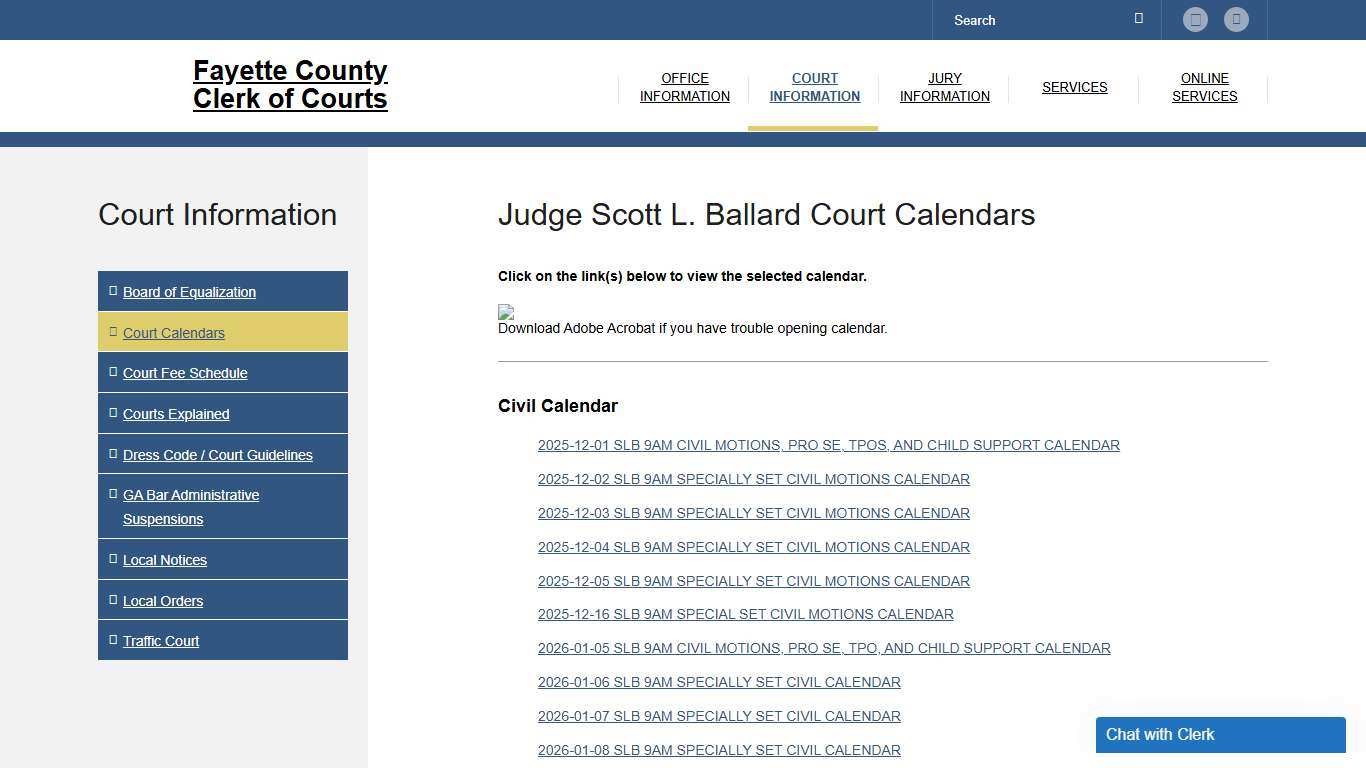Click the Chat with Clerk button
This screenshot has height=768, width=1366.
(x=1220, y=734)
